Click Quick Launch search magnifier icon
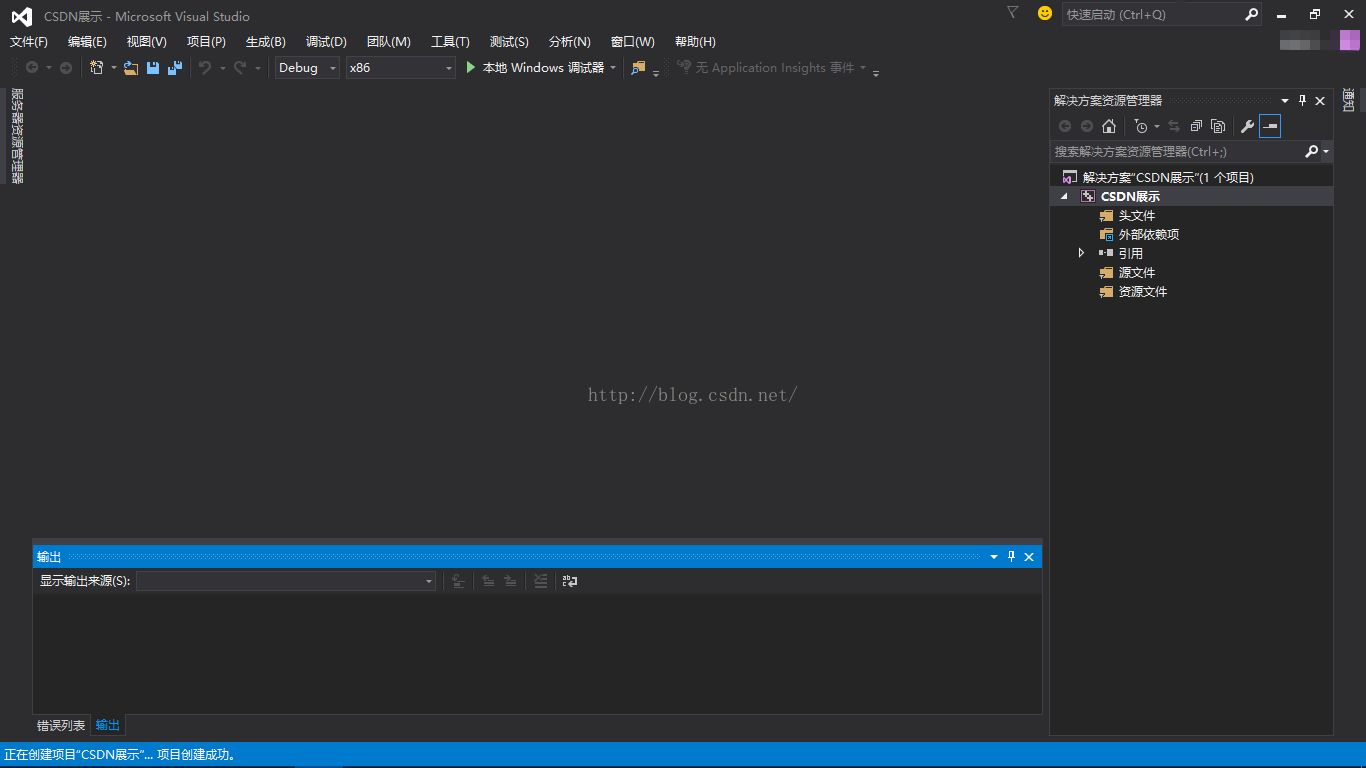 coord(1251,14)
